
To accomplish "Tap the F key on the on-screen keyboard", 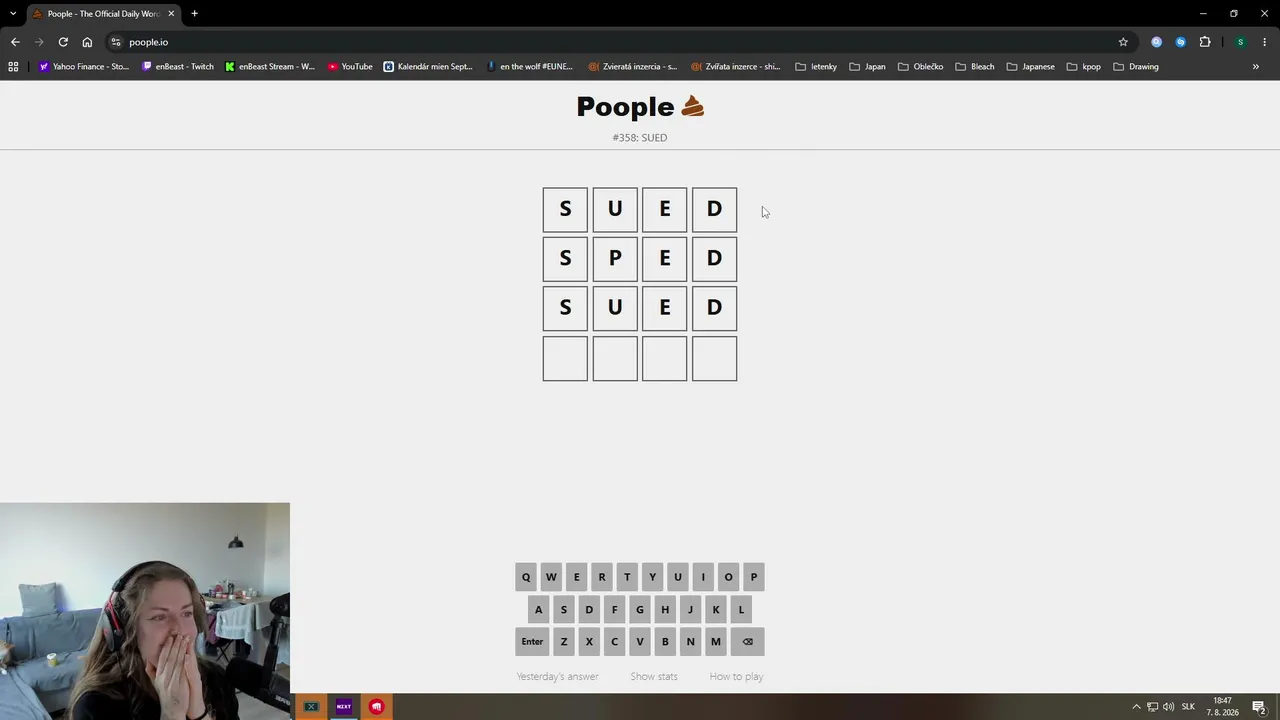I will tap(614, 609).
